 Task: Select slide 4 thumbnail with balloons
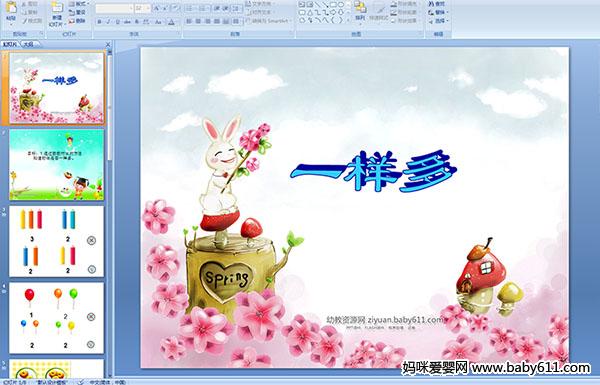pos(57,318)
